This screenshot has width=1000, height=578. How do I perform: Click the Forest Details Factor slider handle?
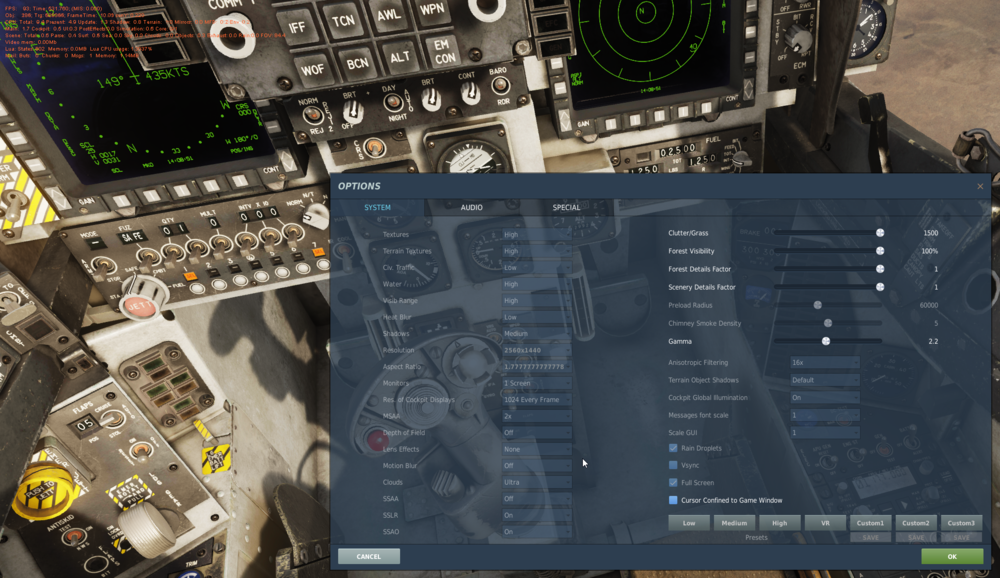pos(880,269)
